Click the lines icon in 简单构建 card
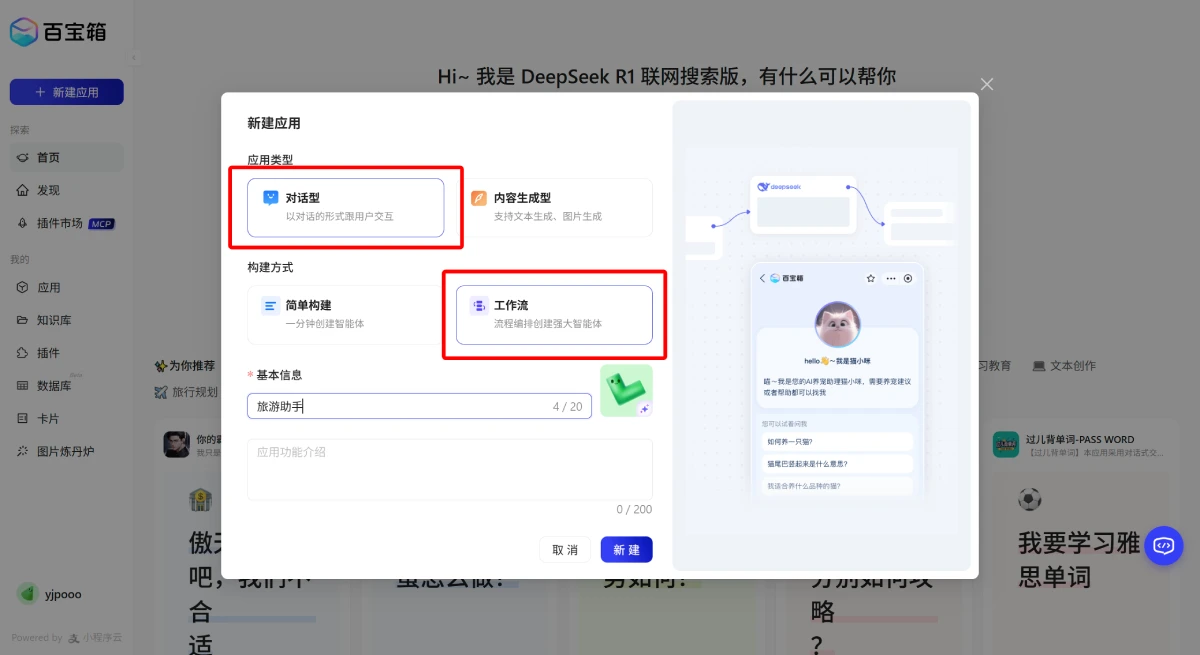Viewport: 1200px width, 655px height. click(x=270, y=305)
